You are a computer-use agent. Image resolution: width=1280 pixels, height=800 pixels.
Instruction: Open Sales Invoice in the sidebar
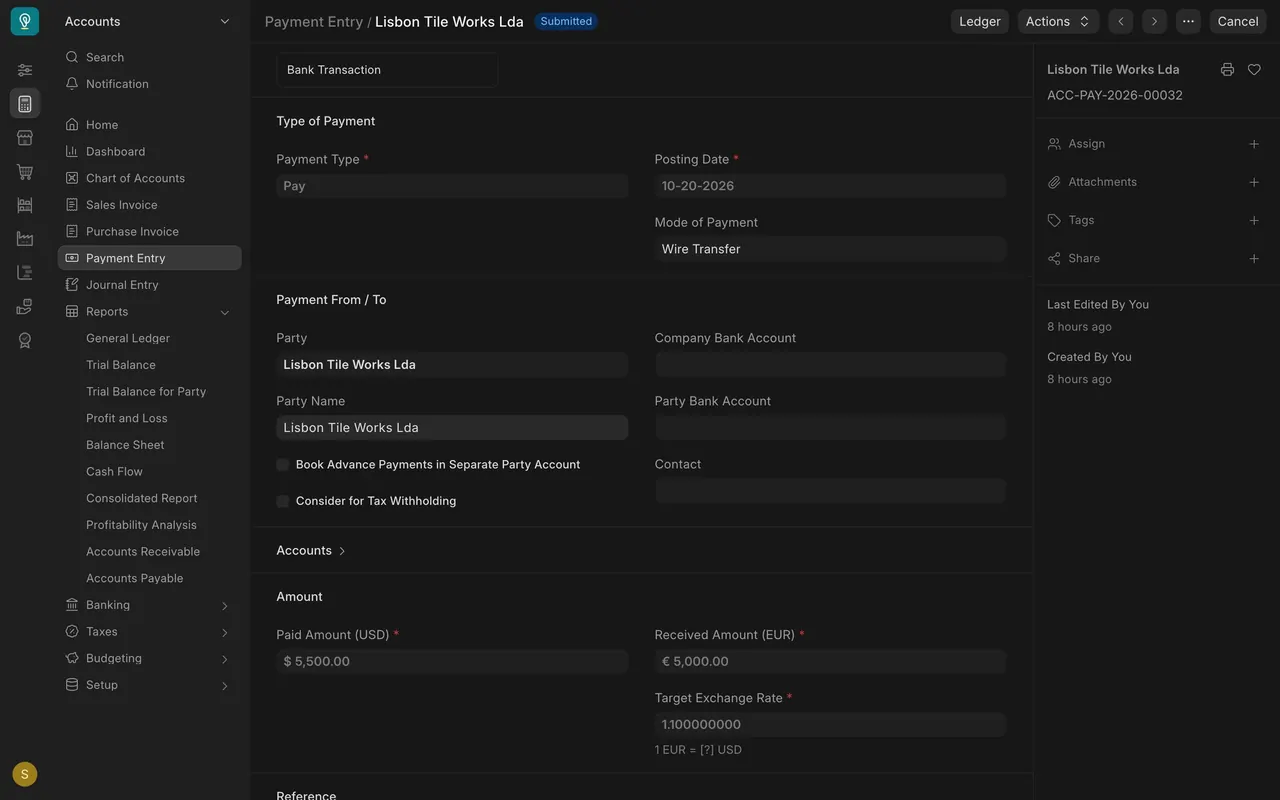point(149,205)
